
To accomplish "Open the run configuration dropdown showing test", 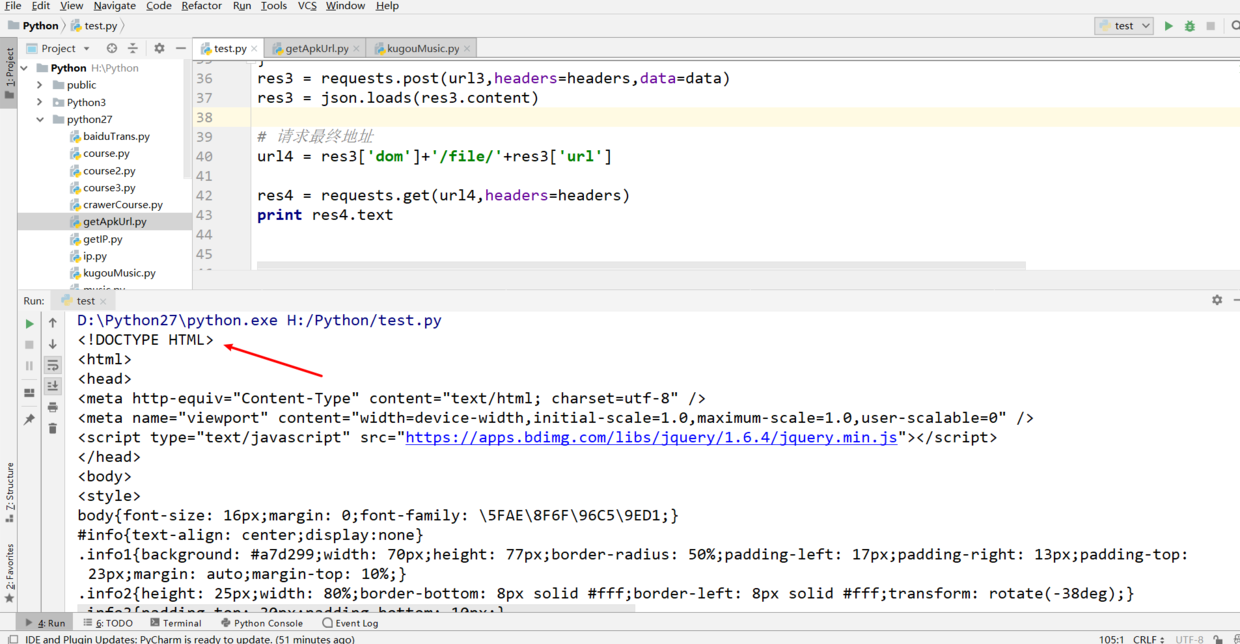I will click(1124, 26).
